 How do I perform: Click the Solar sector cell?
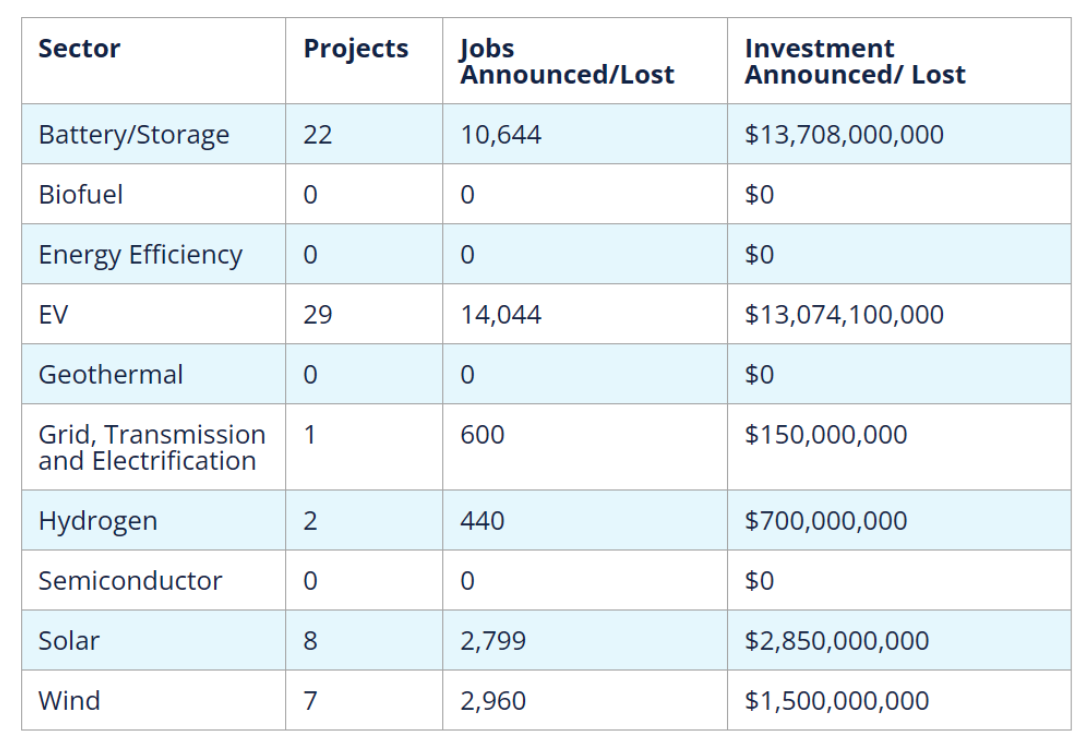pyautogui.click(x=68, y=641)
